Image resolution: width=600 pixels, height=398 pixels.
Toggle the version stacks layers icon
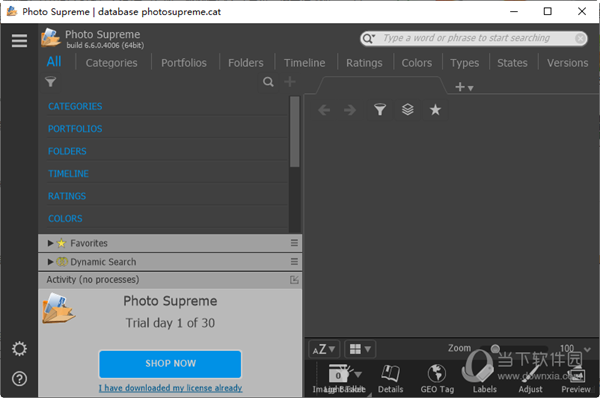[408, 110]
